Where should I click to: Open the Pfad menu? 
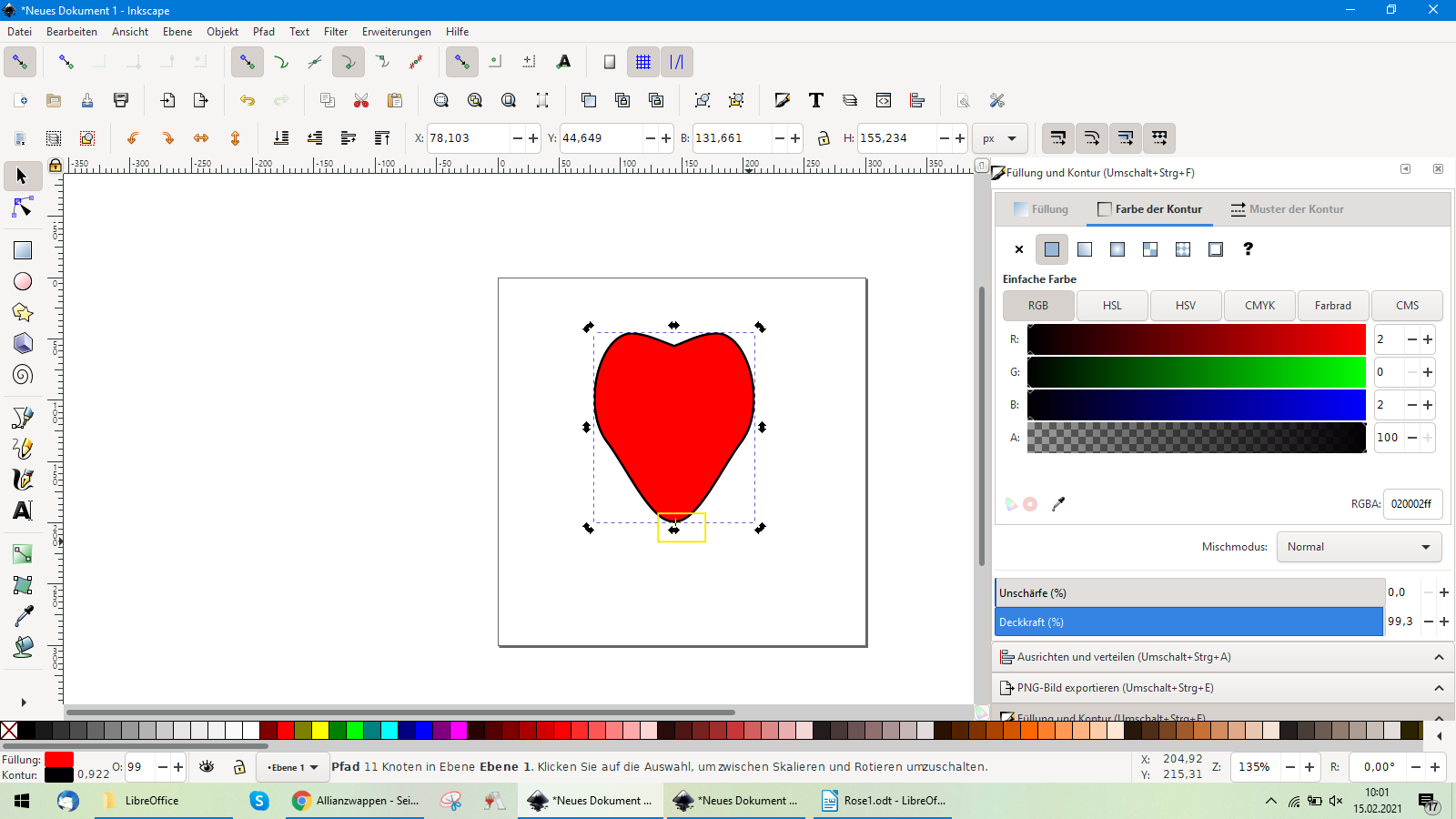click(x=264, y=32)
